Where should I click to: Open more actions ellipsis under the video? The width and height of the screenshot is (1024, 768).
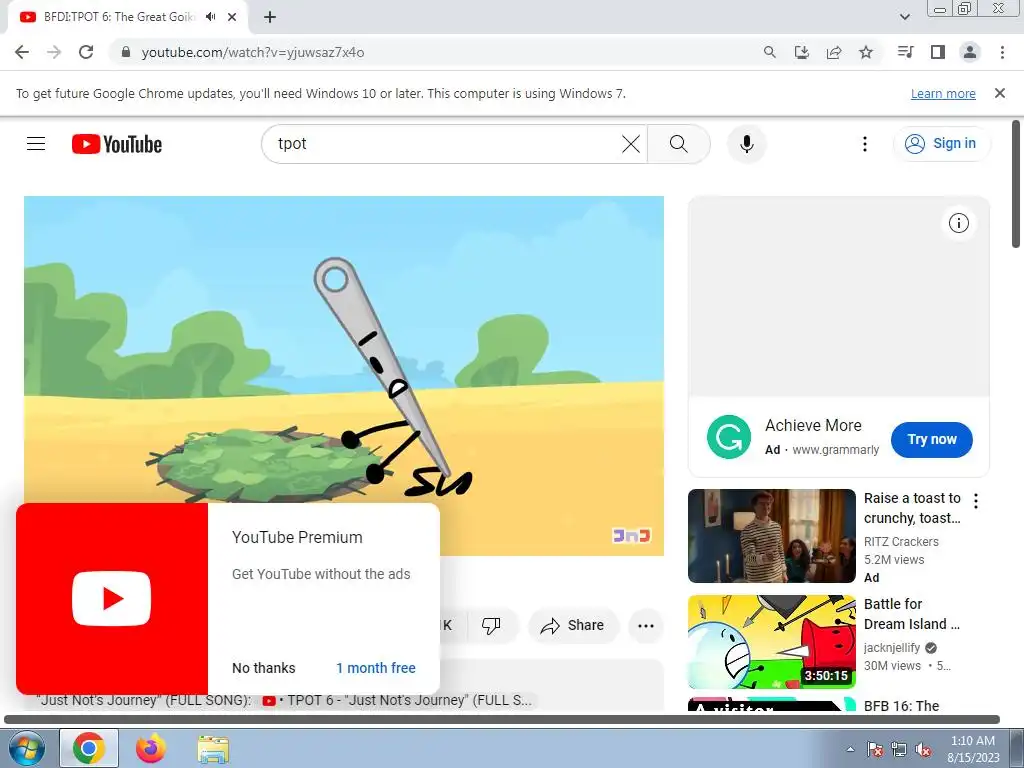pos(646,625)
